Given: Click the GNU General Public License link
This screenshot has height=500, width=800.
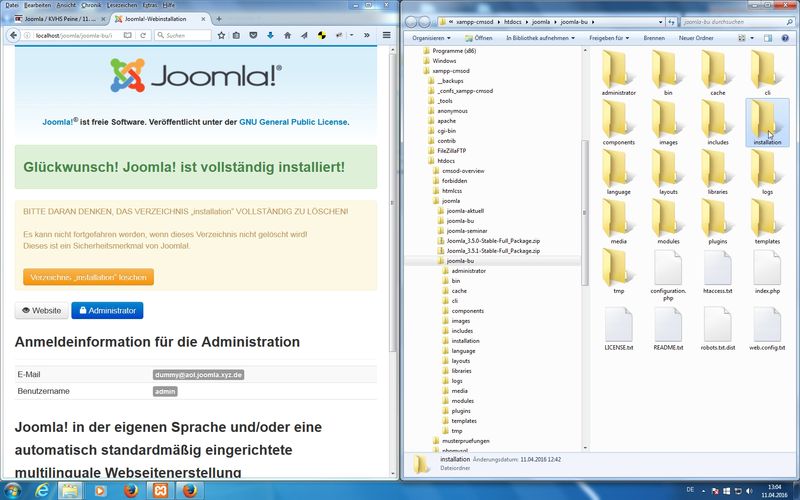Looking at the screenshot, I should pos(293,122).
